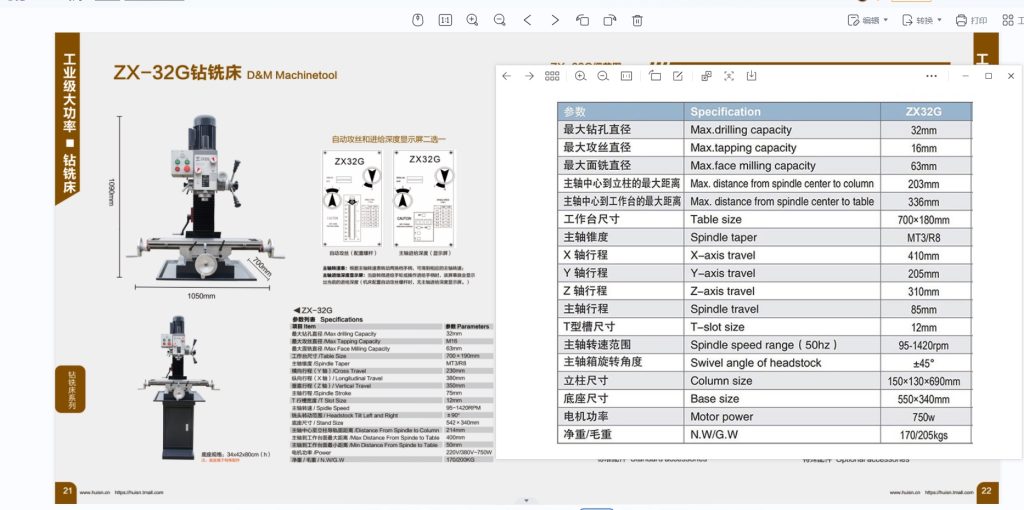Image resolution: width=1024 pixels, height=510 pixels.
Task: Delete image with the trash can icon
Action: click(x=637, y=20)
